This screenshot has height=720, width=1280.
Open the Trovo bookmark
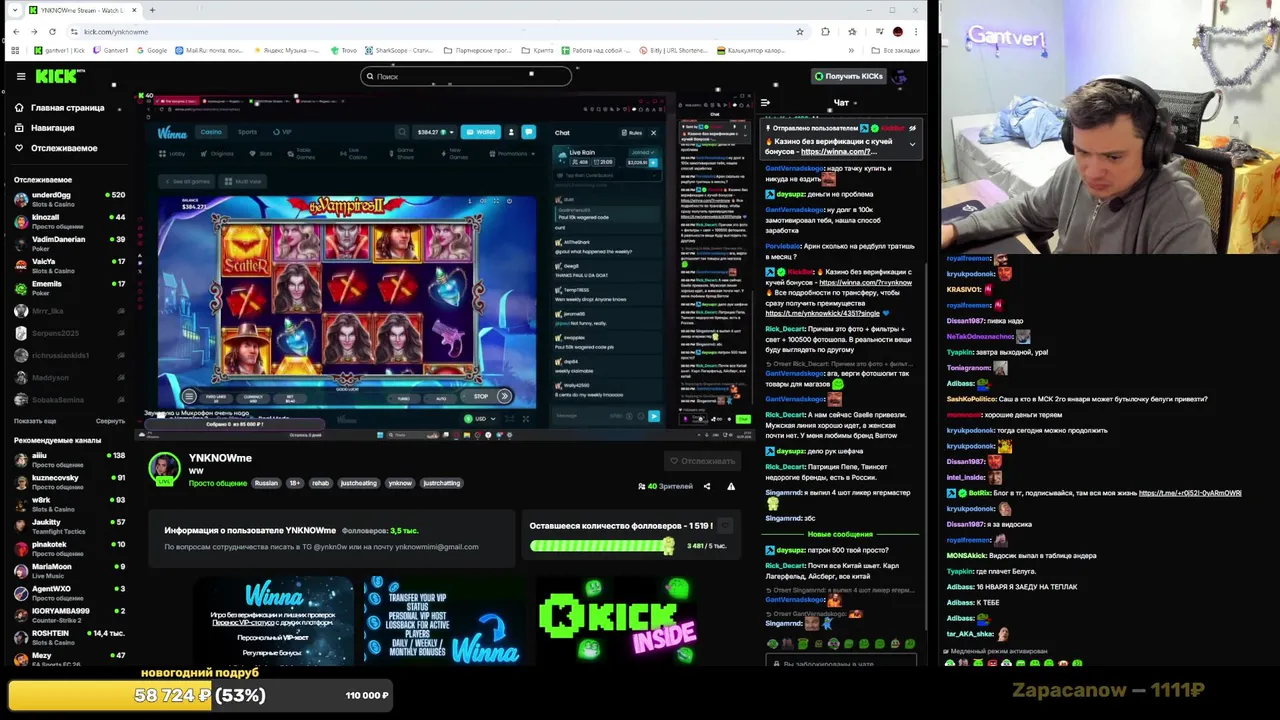point(343,50)
